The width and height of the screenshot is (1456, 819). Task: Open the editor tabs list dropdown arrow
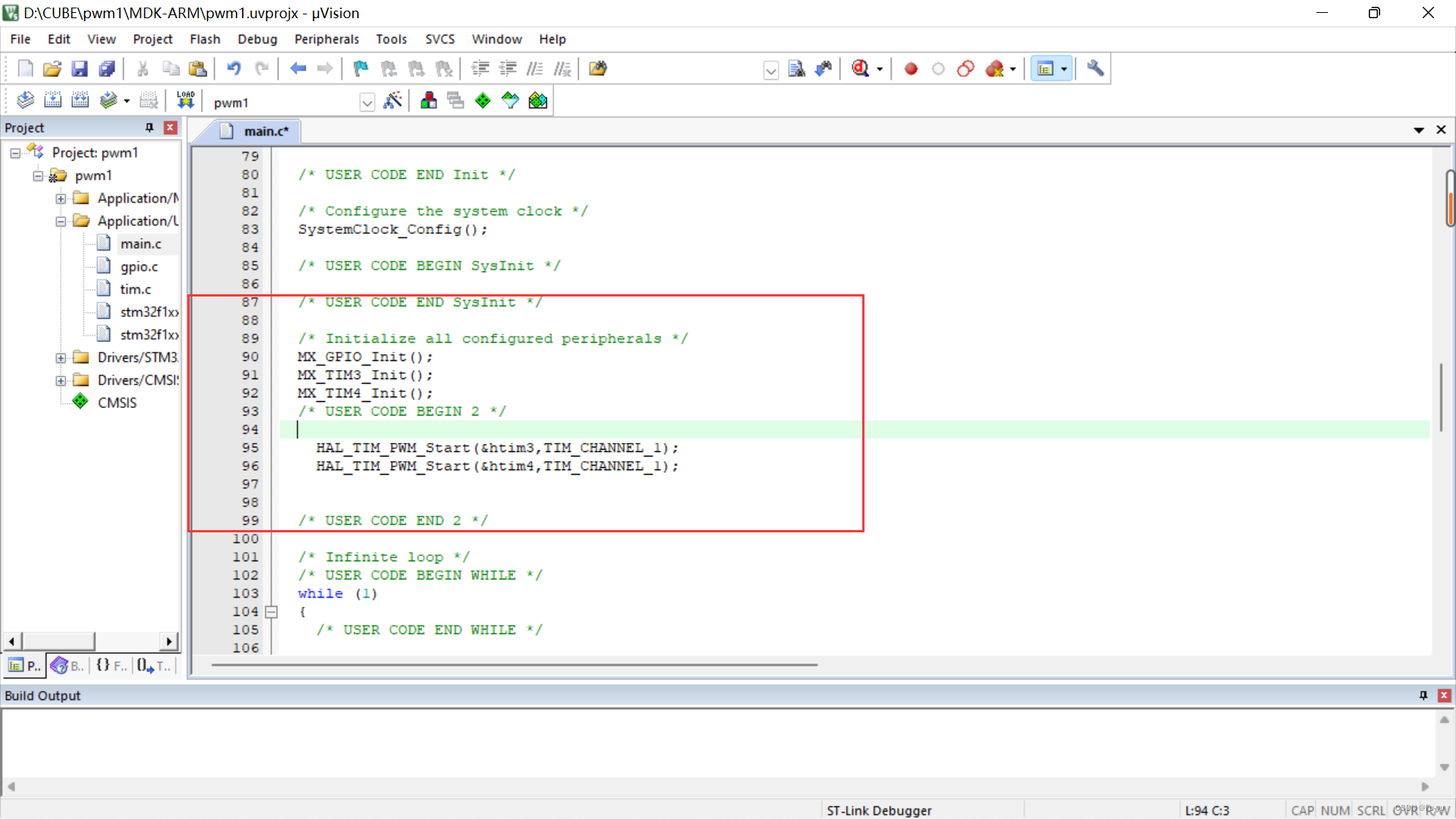[x=1419, y=130]
